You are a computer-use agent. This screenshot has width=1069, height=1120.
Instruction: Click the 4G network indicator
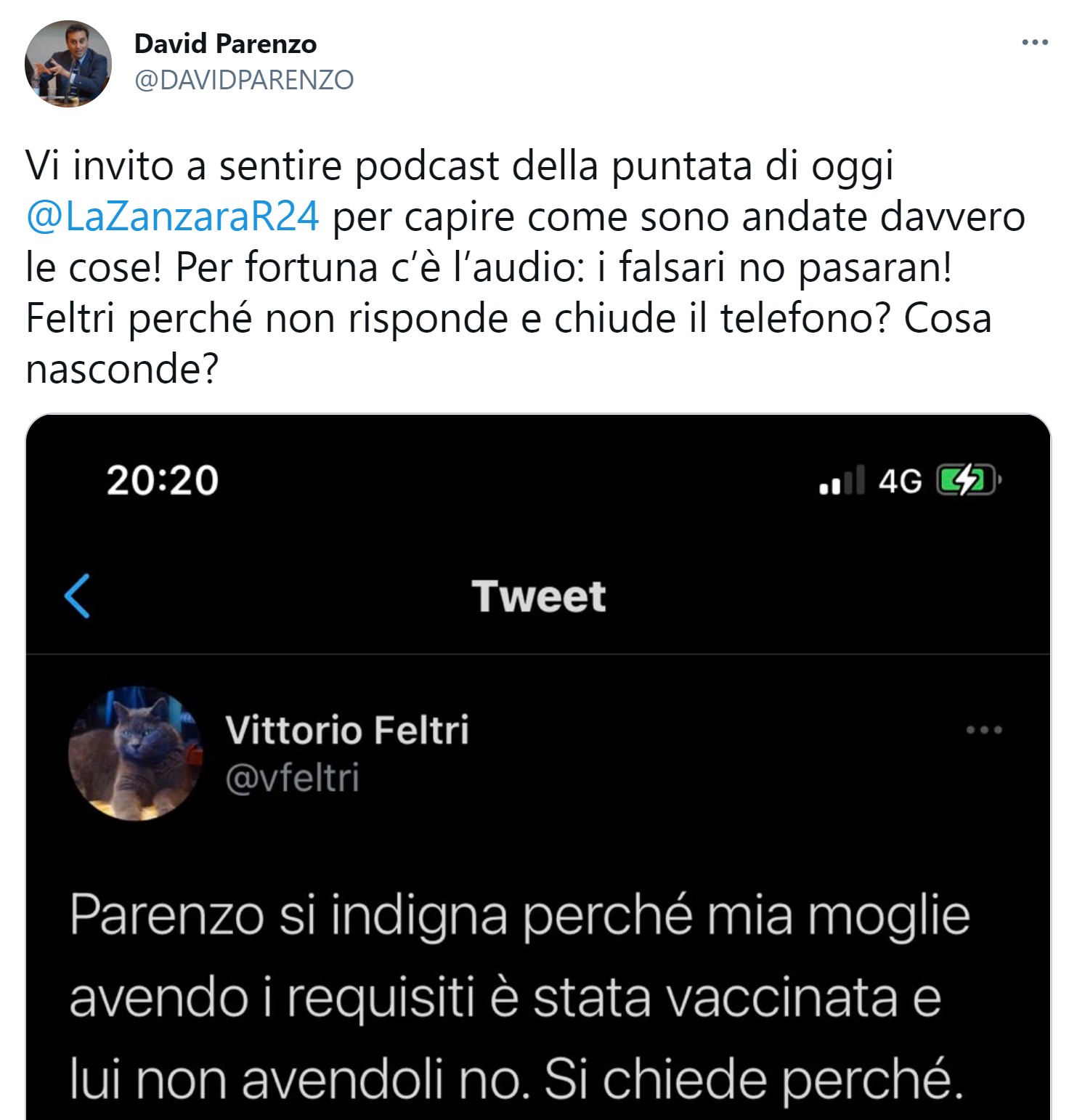pyautogui.click(x=900, y=481)
